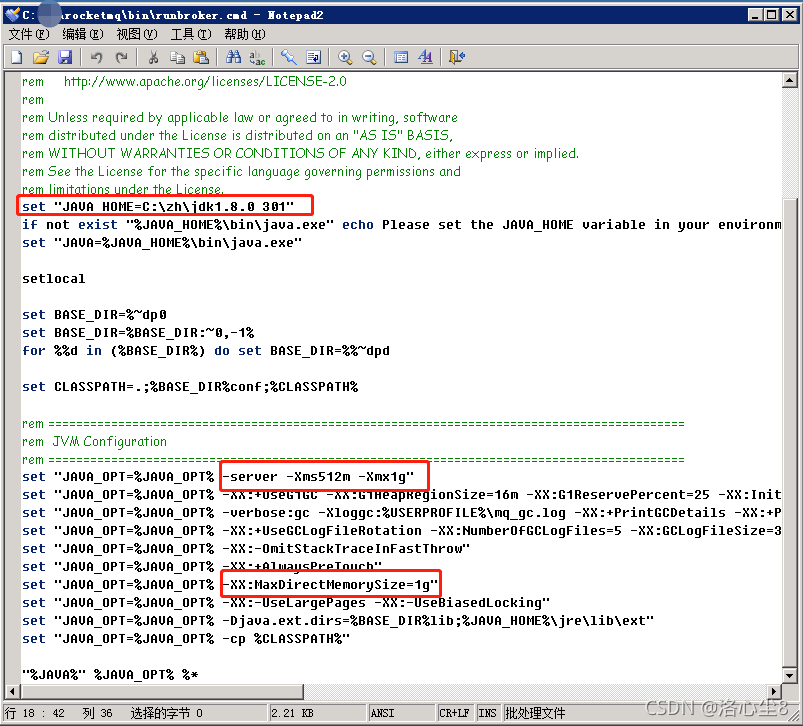Open the customize schemes font icon
803x726 pixels.
click(x=425, y=57)
